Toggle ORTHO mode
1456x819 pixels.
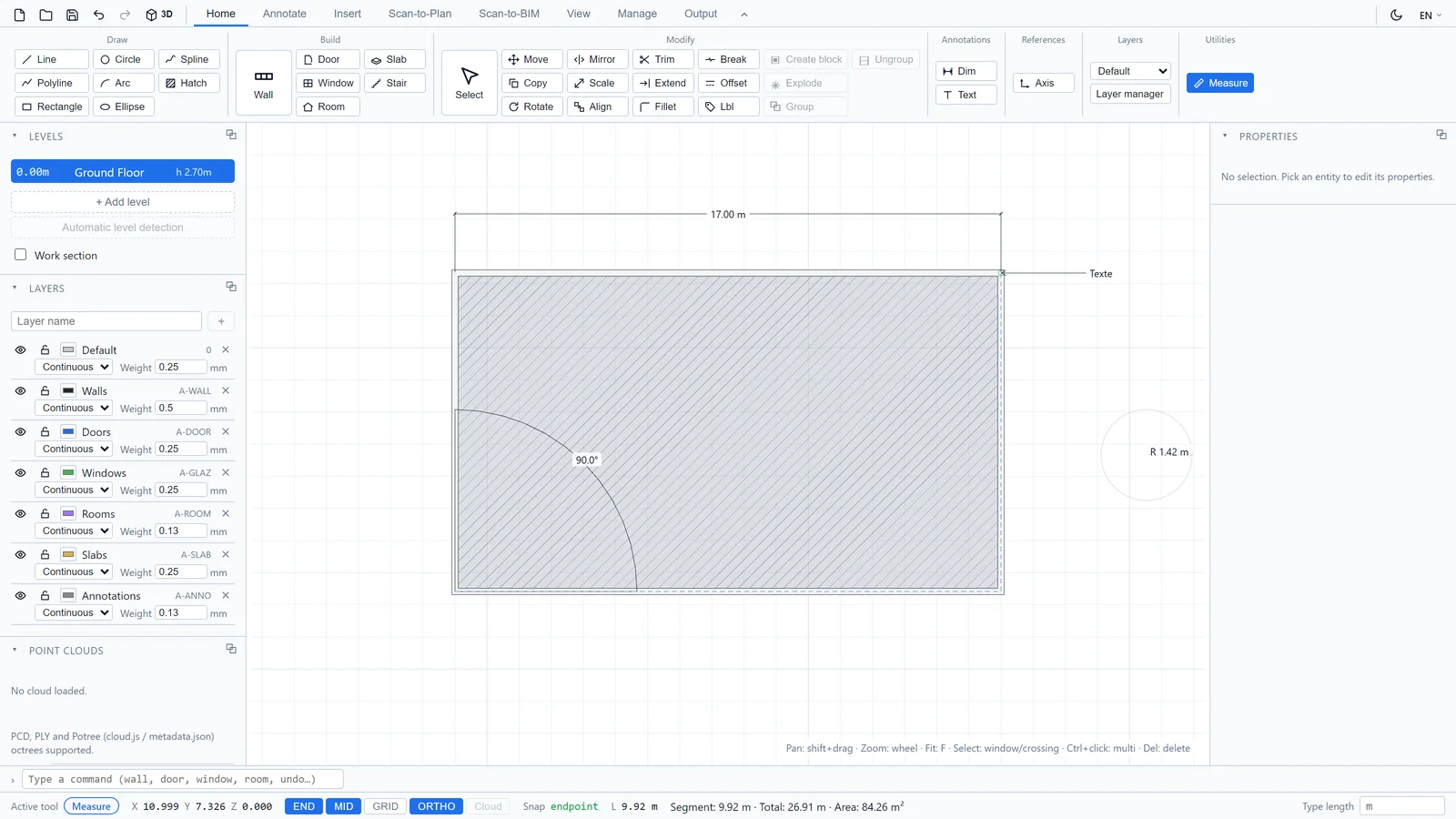point(437,806)
